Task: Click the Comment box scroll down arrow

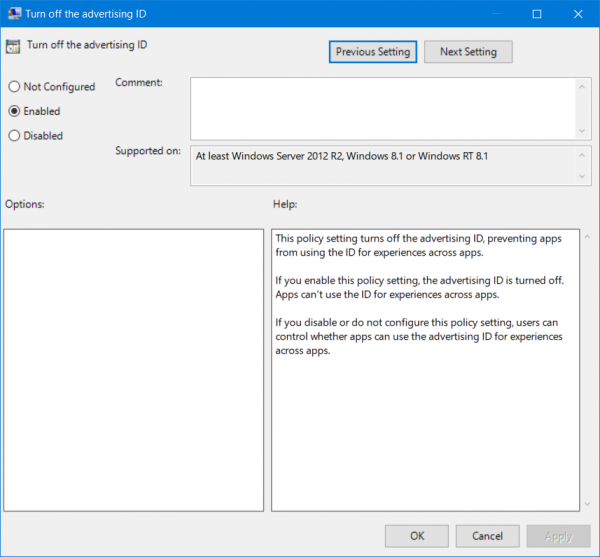Action: (582, 131)
